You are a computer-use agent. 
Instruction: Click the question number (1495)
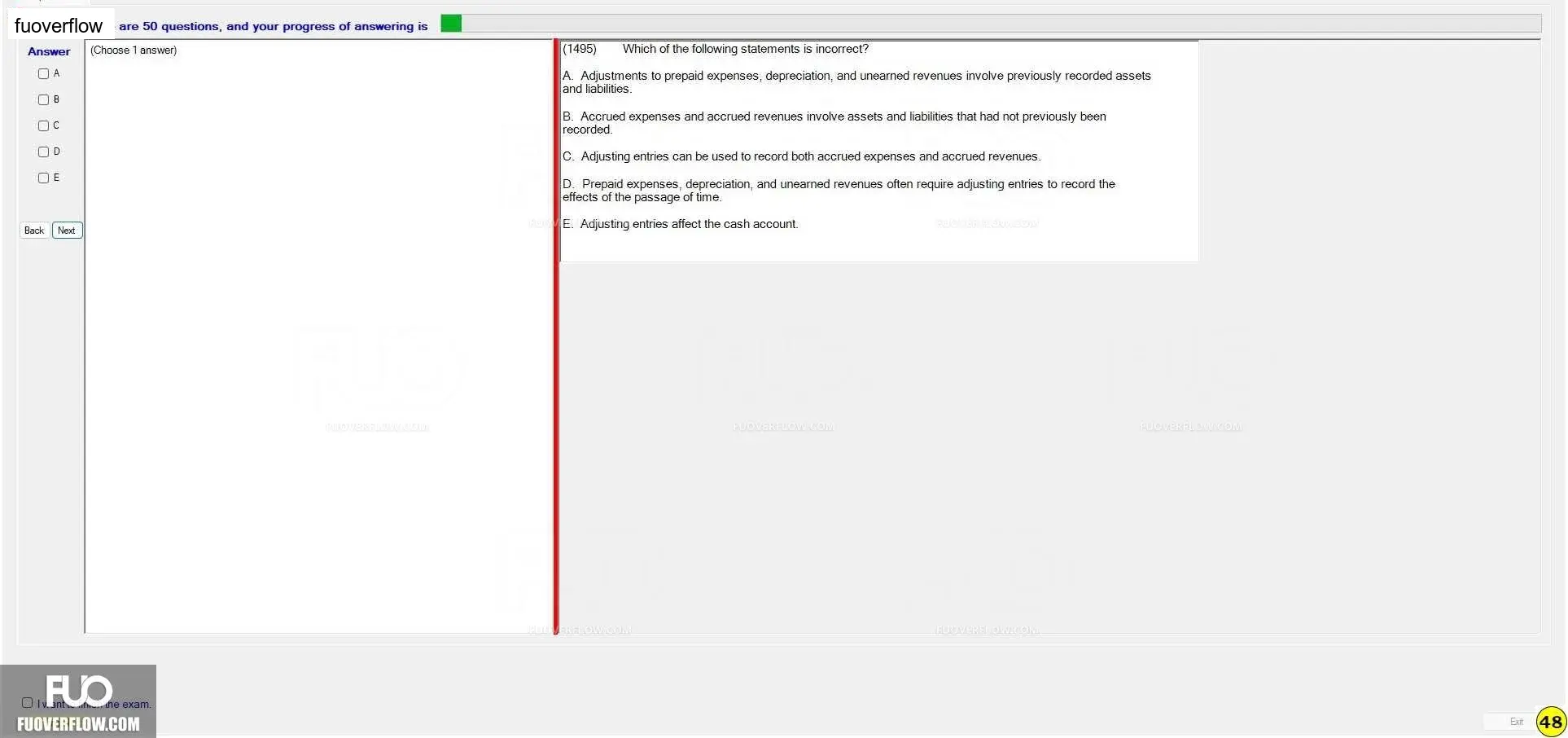coord(580,49)
